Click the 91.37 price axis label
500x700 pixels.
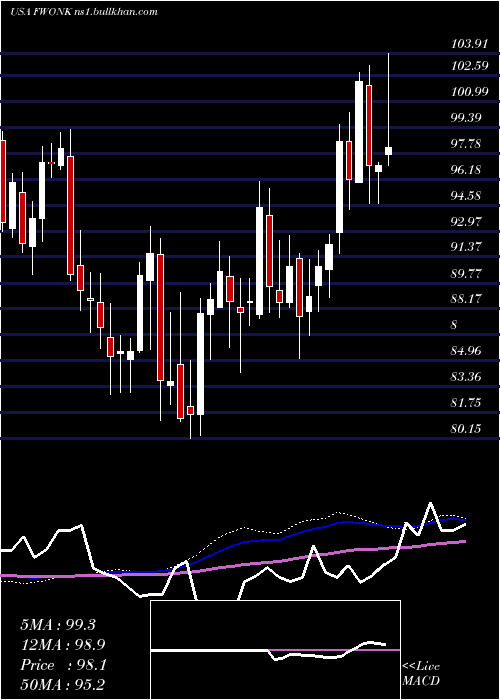[x=467, y=247]
